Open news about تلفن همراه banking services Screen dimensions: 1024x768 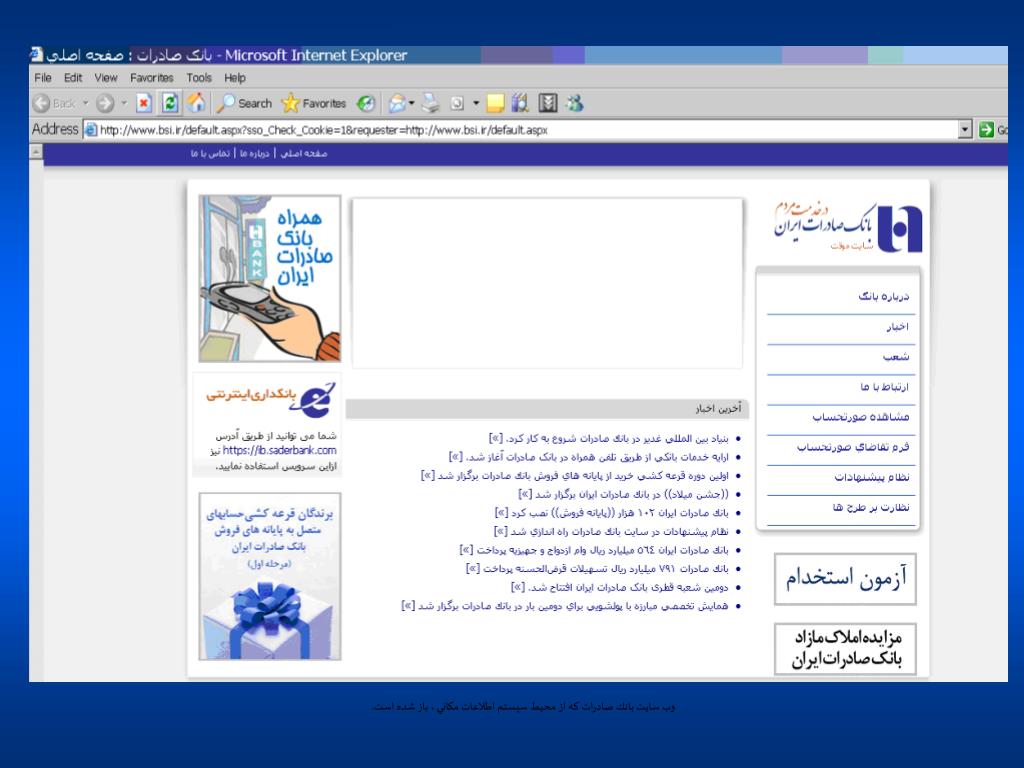588,457
